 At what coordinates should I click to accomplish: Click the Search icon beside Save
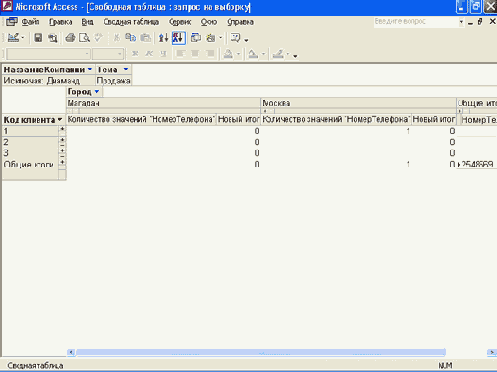(53, 38)
